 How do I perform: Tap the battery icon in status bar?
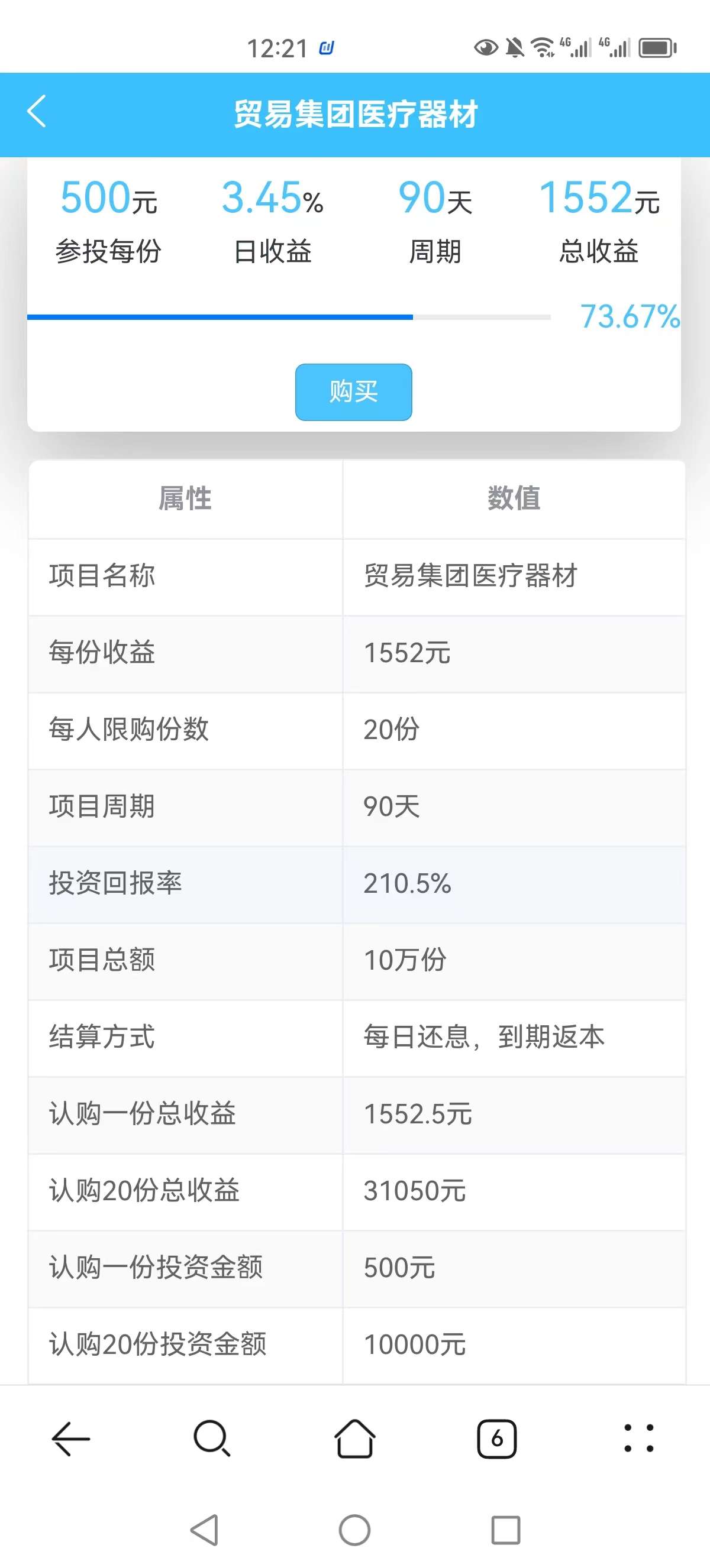point(657,47)
